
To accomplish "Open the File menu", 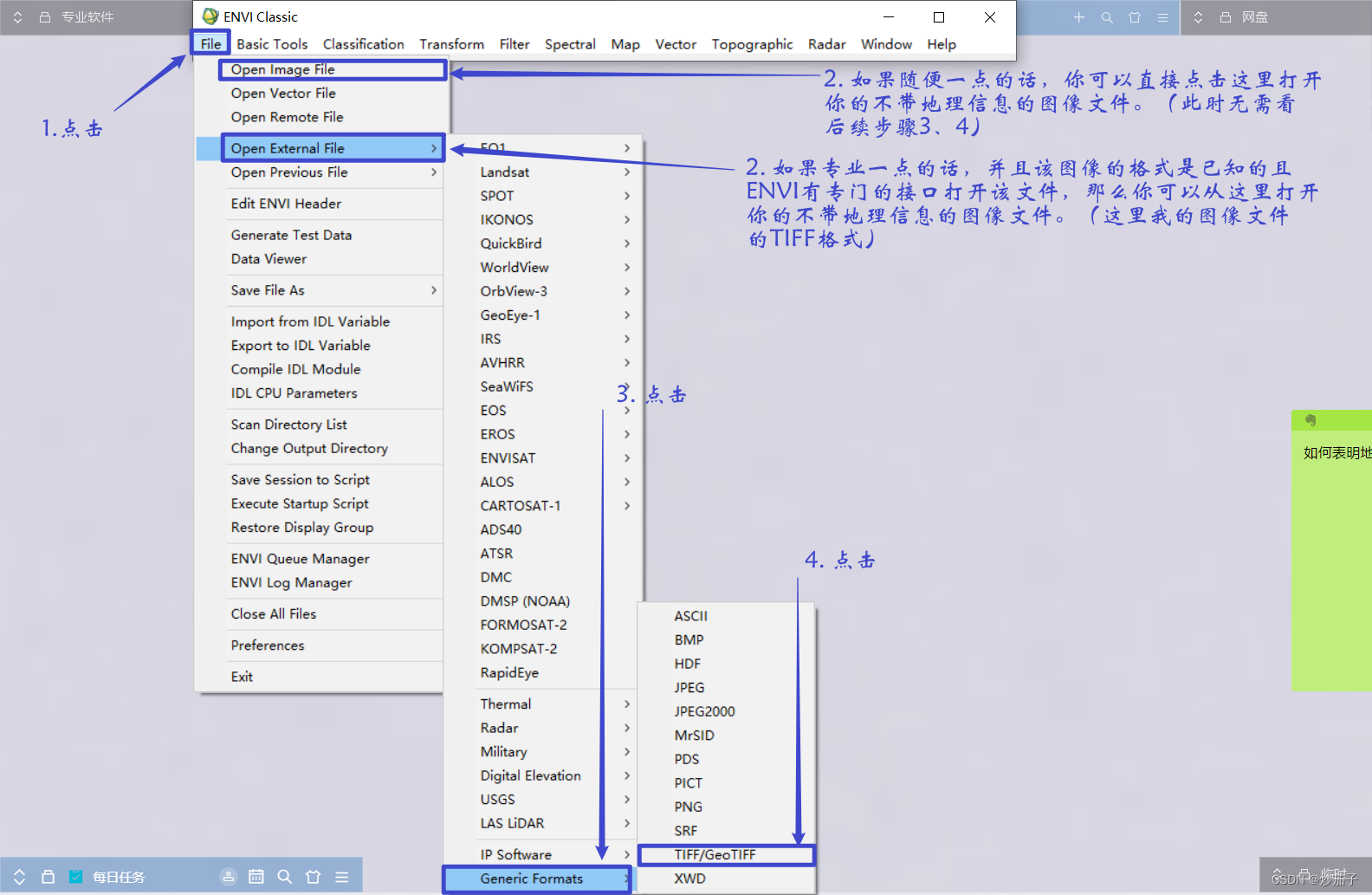I will coord(210,44).
